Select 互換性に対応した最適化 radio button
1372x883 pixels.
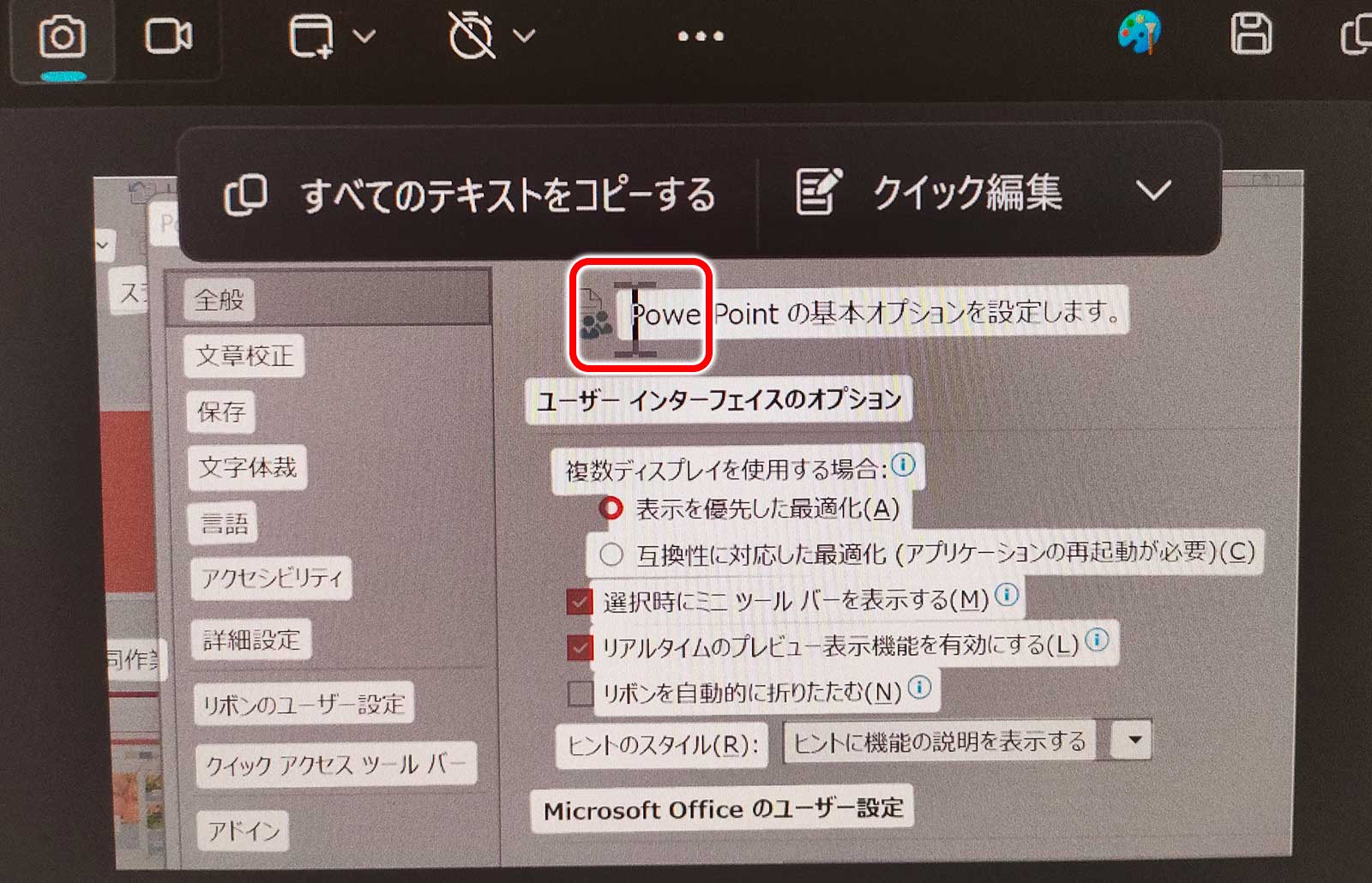[611, 554]
